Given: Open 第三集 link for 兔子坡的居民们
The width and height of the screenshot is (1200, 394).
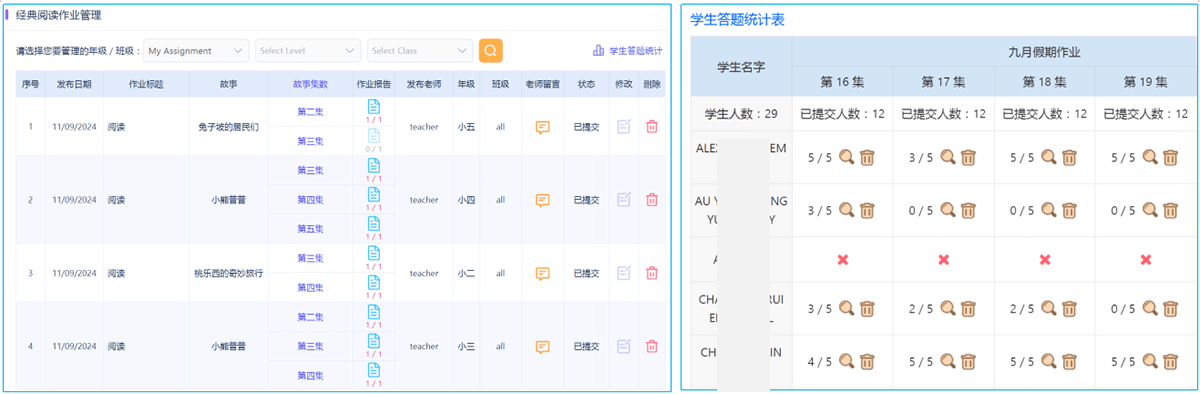Looking at the screenshot, I should click(x=310, y=141).
